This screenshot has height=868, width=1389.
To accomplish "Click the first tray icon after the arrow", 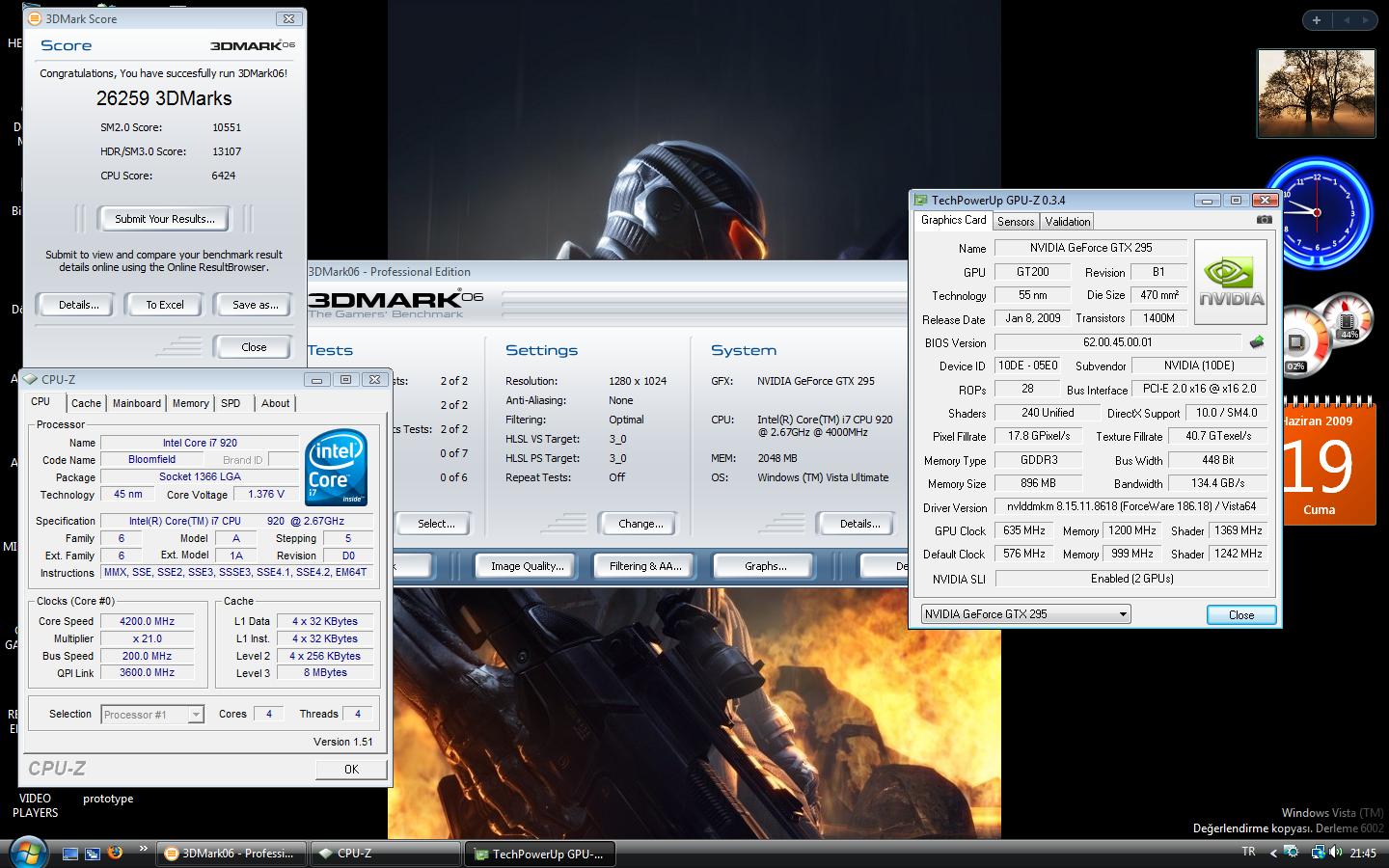I will pyautogui.click(x=1291, y=853).
